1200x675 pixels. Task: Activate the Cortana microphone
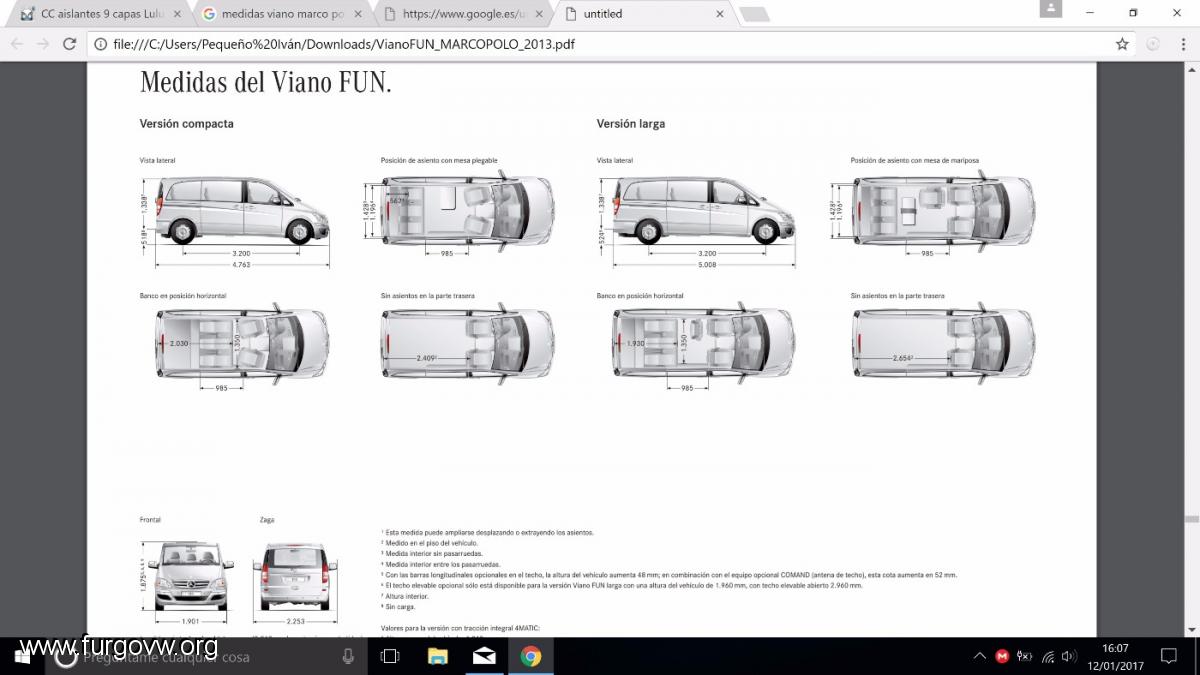[x=348, y=657]
